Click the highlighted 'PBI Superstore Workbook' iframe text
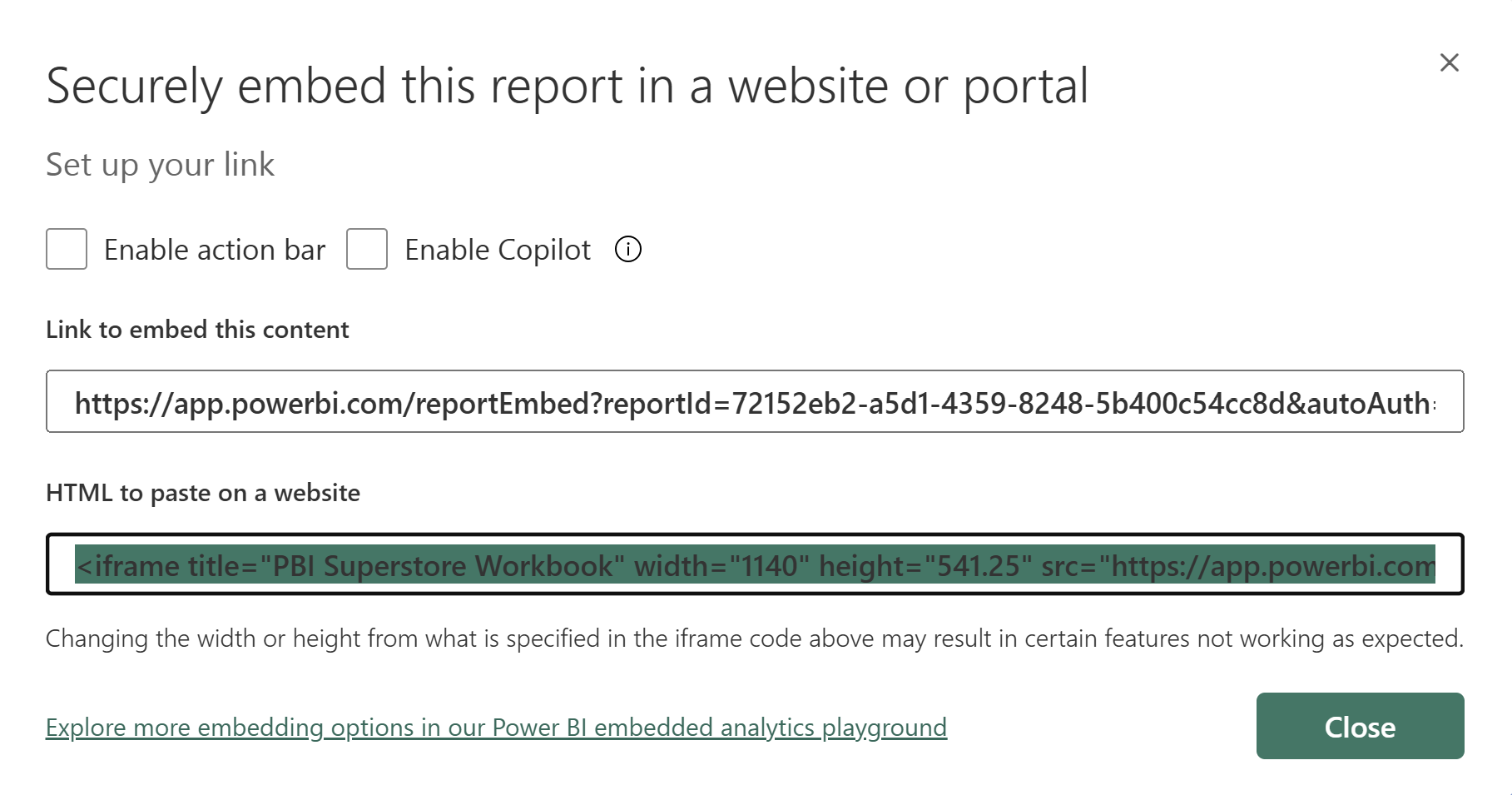This screenshot has width=1512, height=795. pos(441,566)
